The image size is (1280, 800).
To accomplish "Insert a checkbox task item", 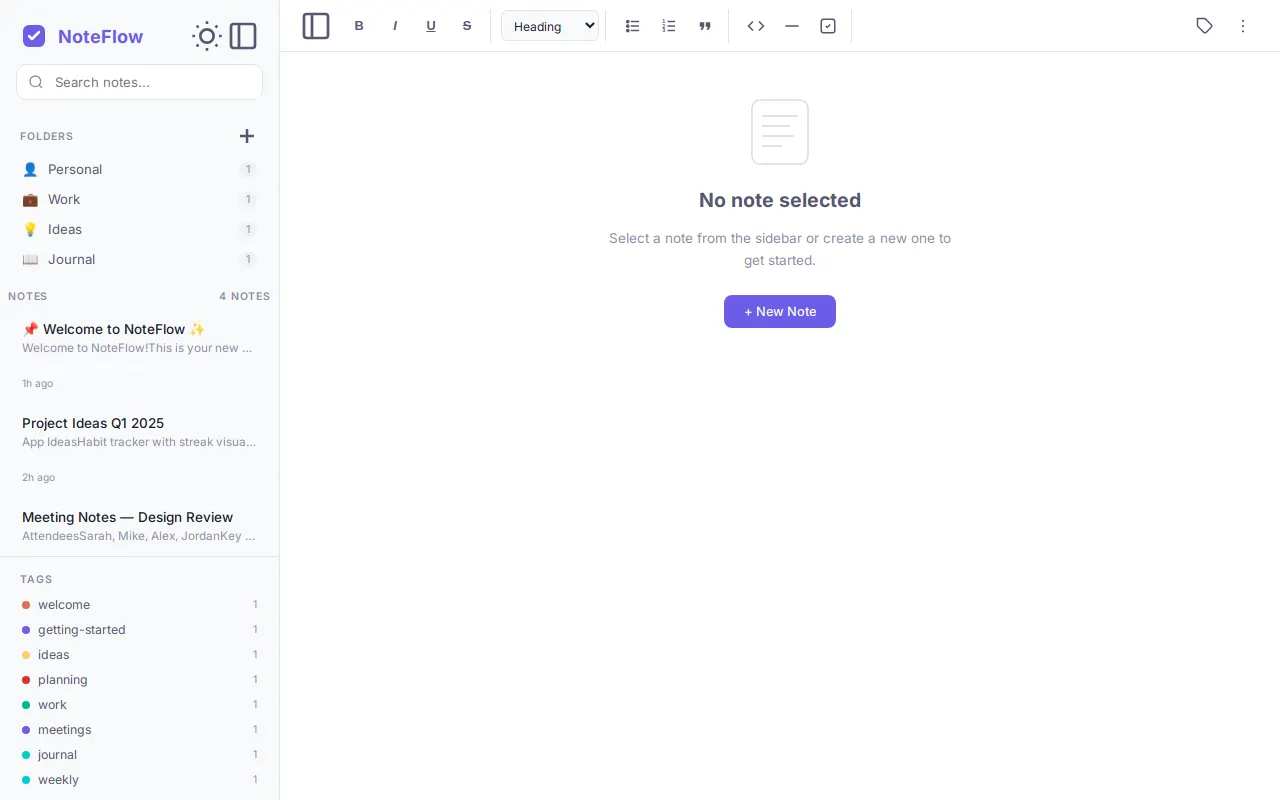I will [x=828, y=26].
